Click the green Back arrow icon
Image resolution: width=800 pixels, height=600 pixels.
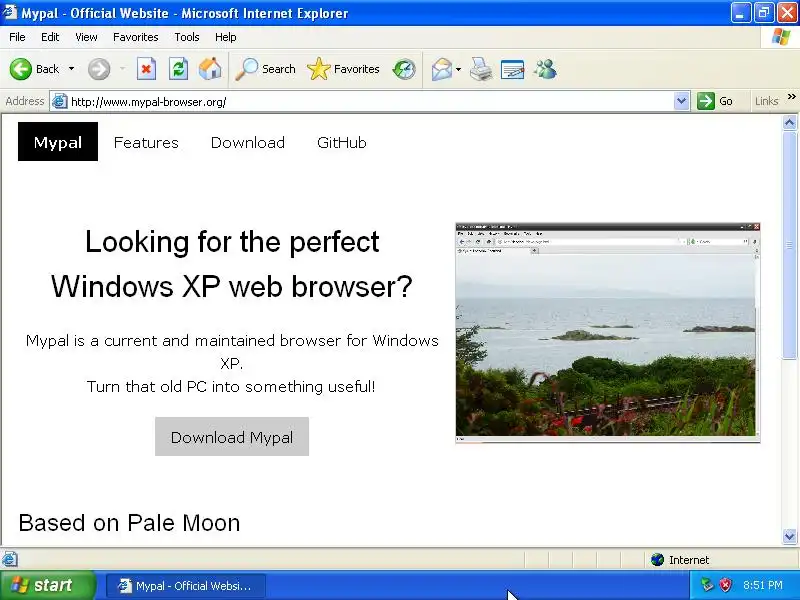click(20, 69)
